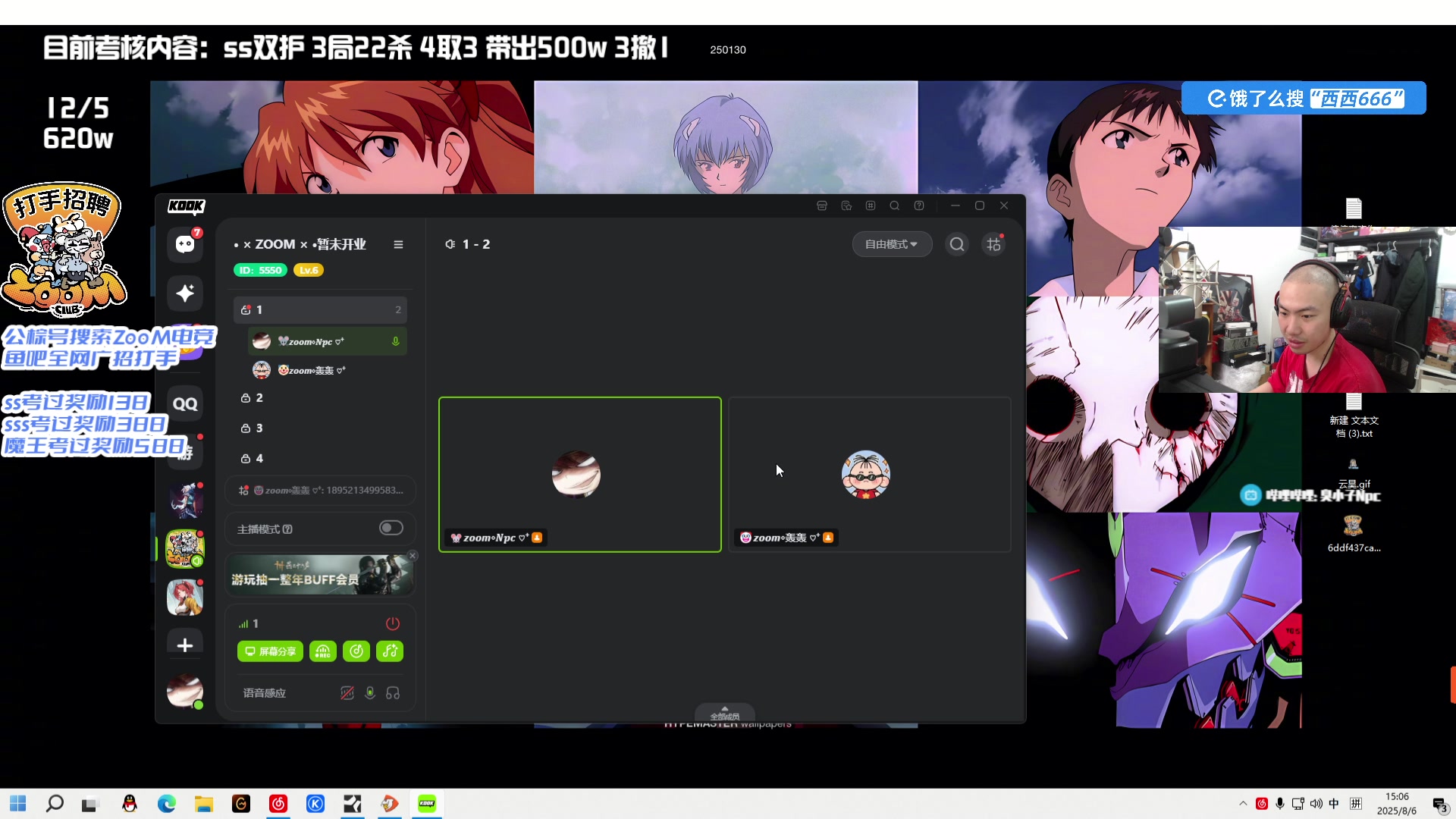Select user zoom Npc in channel list

(327, 341)
